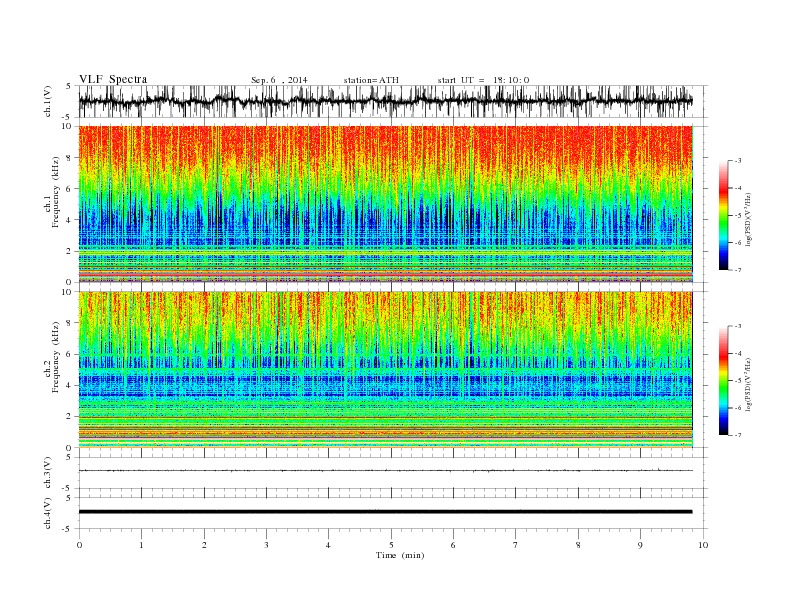Click the ch.1 spectrogram PSD color bar
The height and width of the screenshot is (612, 792).
[724, 216]
